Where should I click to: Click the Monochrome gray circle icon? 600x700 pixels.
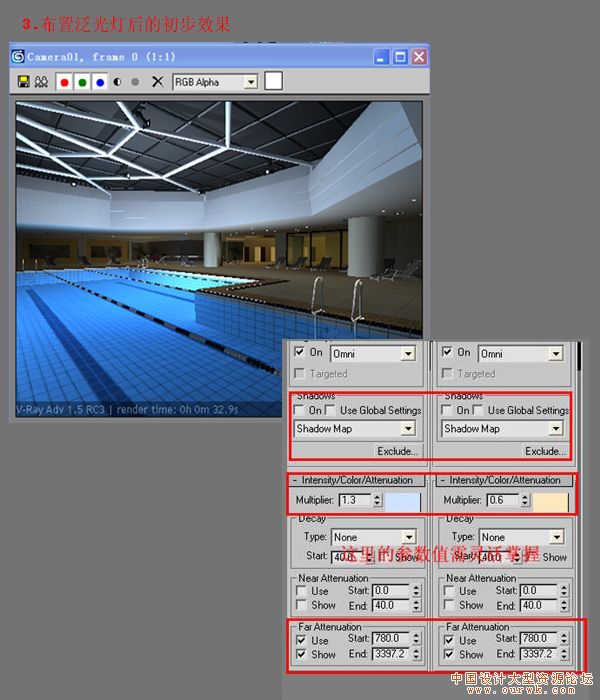click(x=135, y=82)
